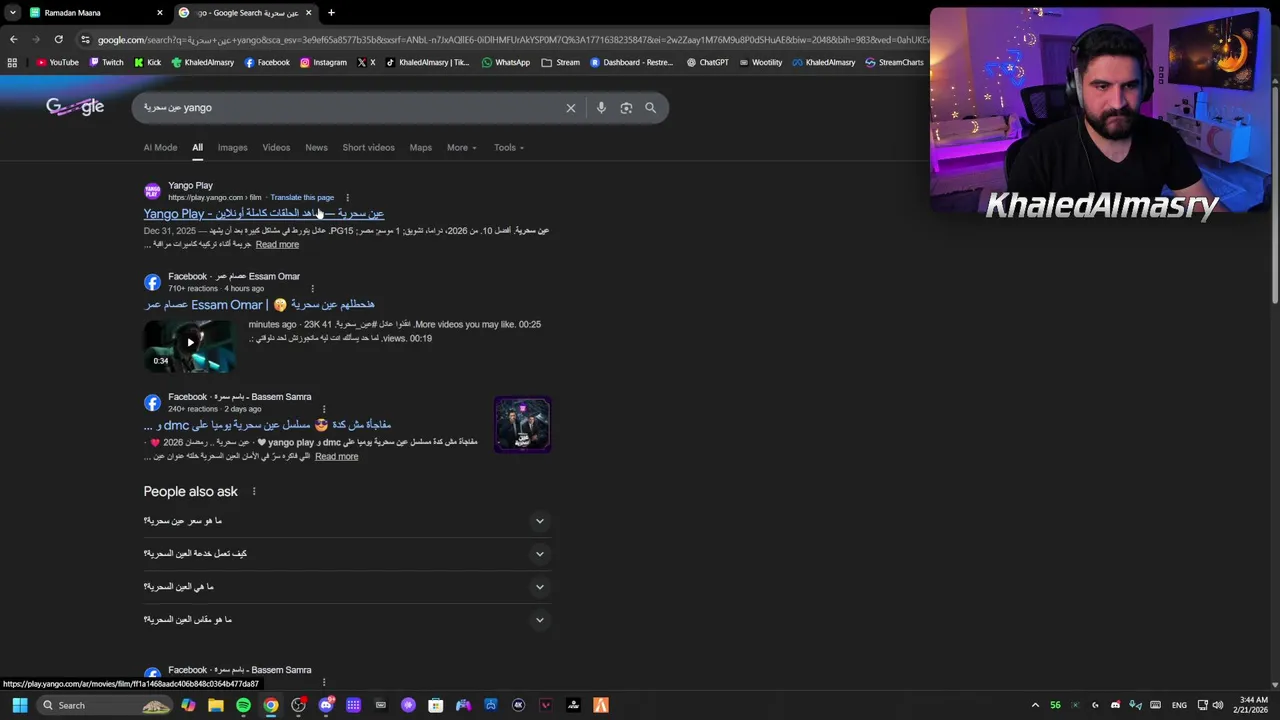
Task: Open the StreamCharts bookmark
Action: click(894, 62)
